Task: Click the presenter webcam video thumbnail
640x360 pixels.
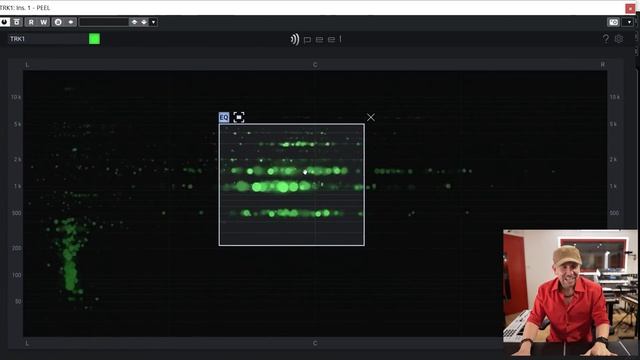Action: (570, 293)
